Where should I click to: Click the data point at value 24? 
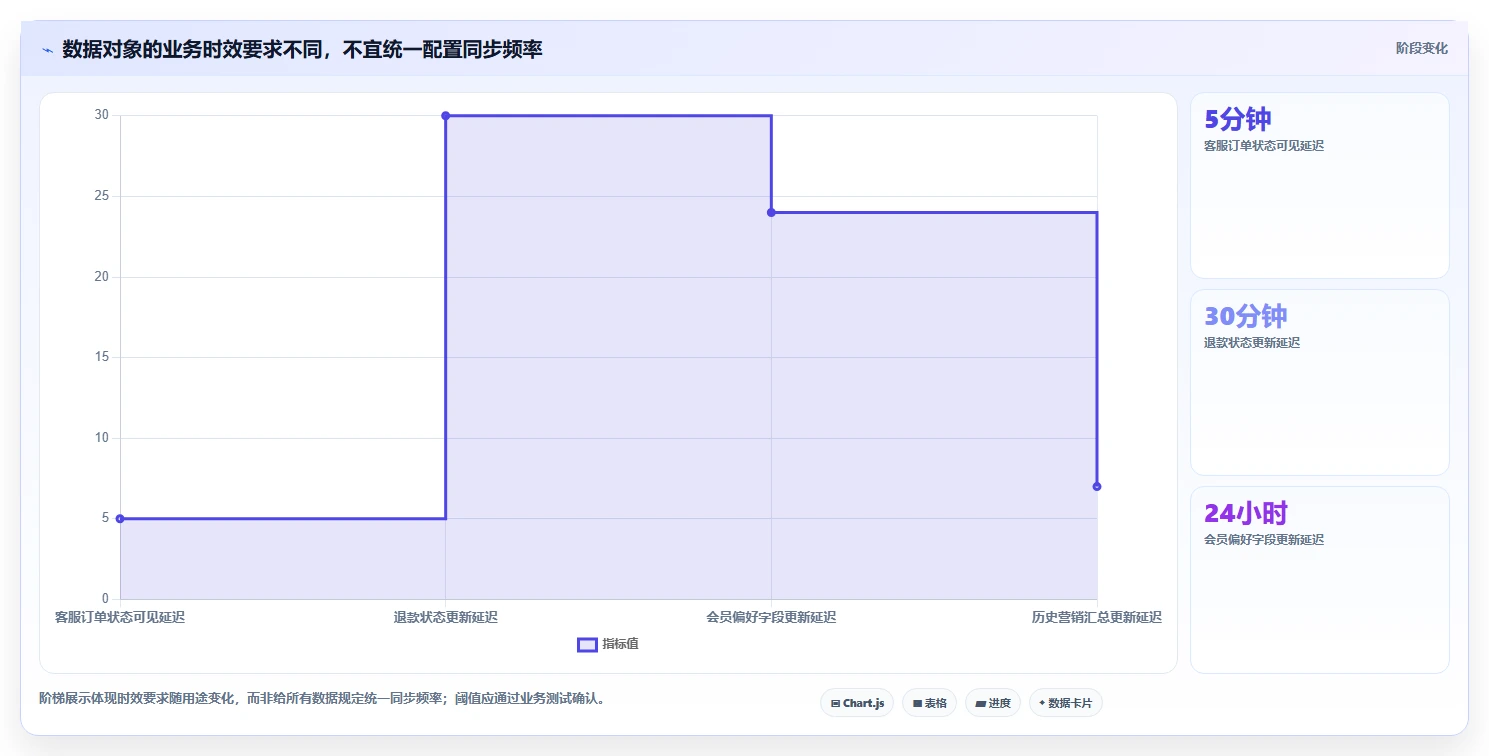tap(771, 212)
